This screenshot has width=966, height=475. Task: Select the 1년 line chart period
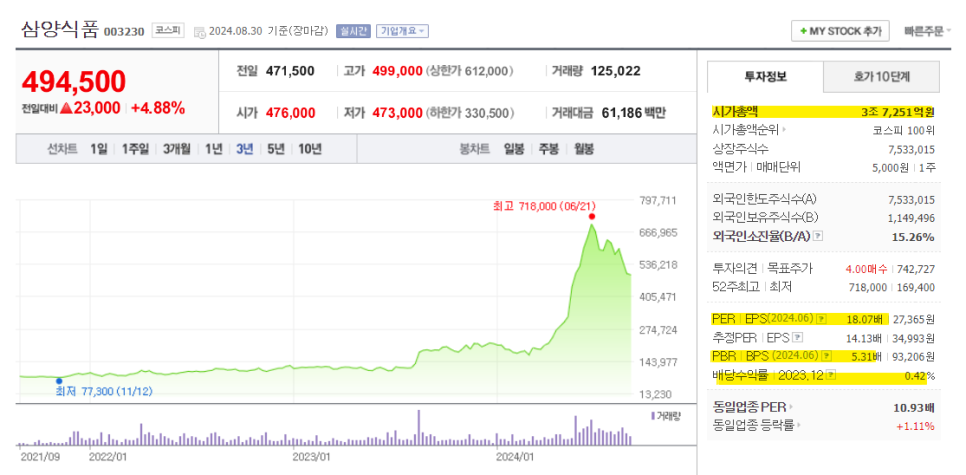tap(213, 149)
